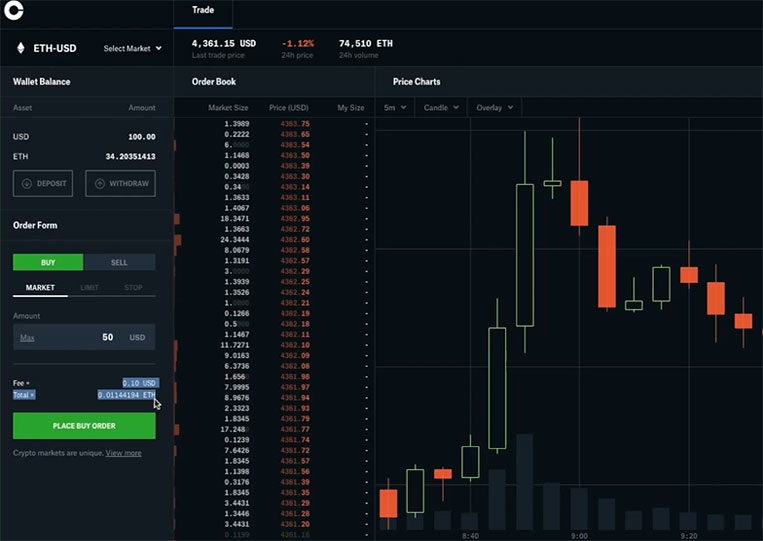763x541 pixels.
Task: Click the USD balance 100.00
Action: (142, 137)
